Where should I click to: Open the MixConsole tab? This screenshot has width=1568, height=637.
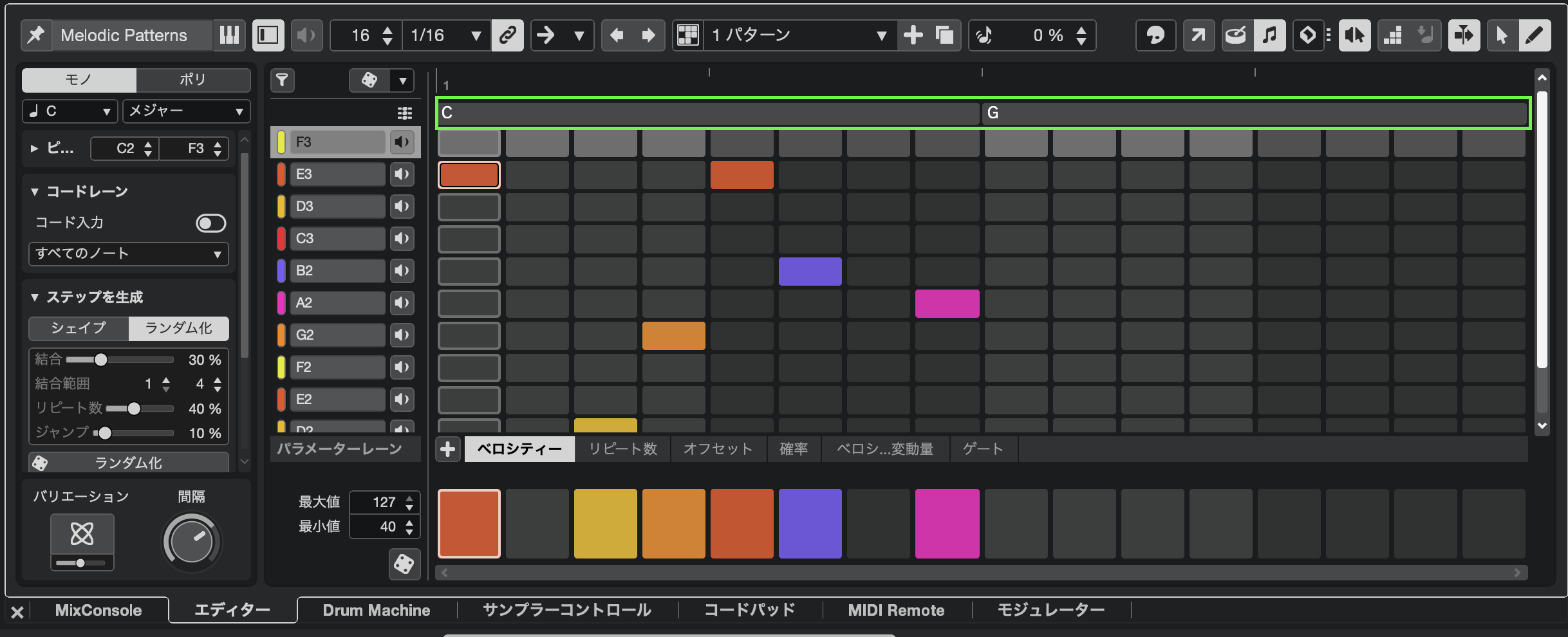point(98,611)
